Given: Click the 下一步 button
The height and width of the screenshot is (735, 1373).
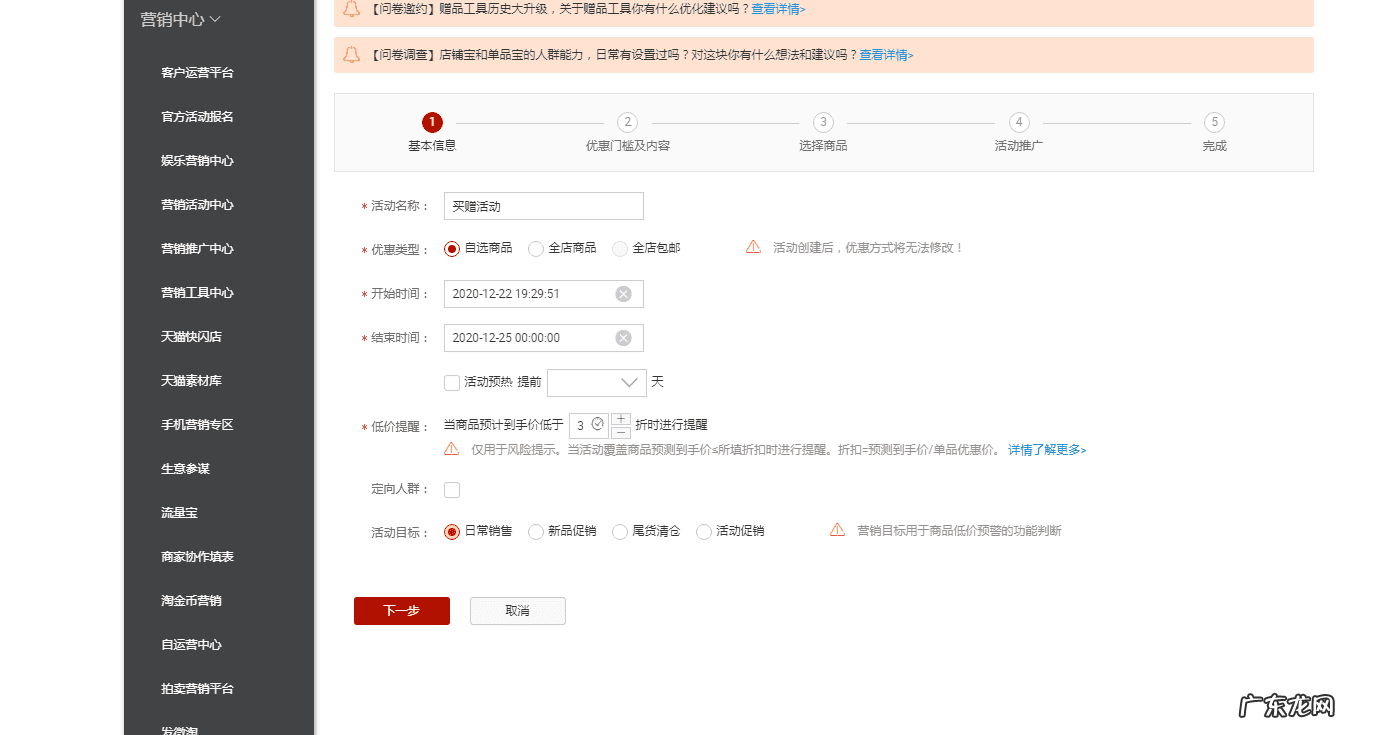Looking at the screenshot, I should coord(401,610).
